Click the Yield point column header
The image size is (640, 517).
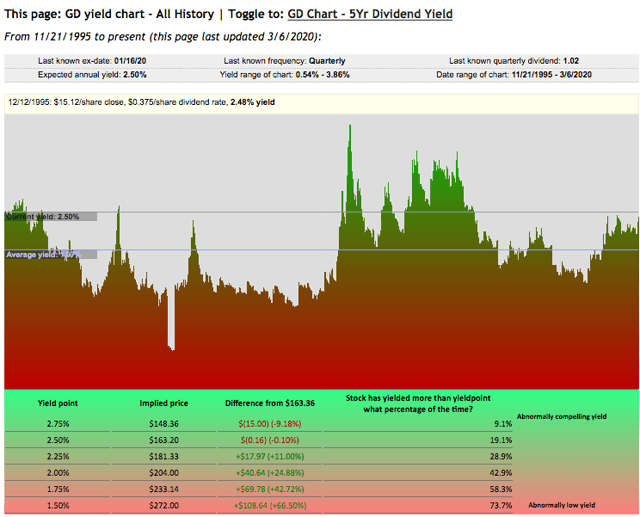click(58, 403)
